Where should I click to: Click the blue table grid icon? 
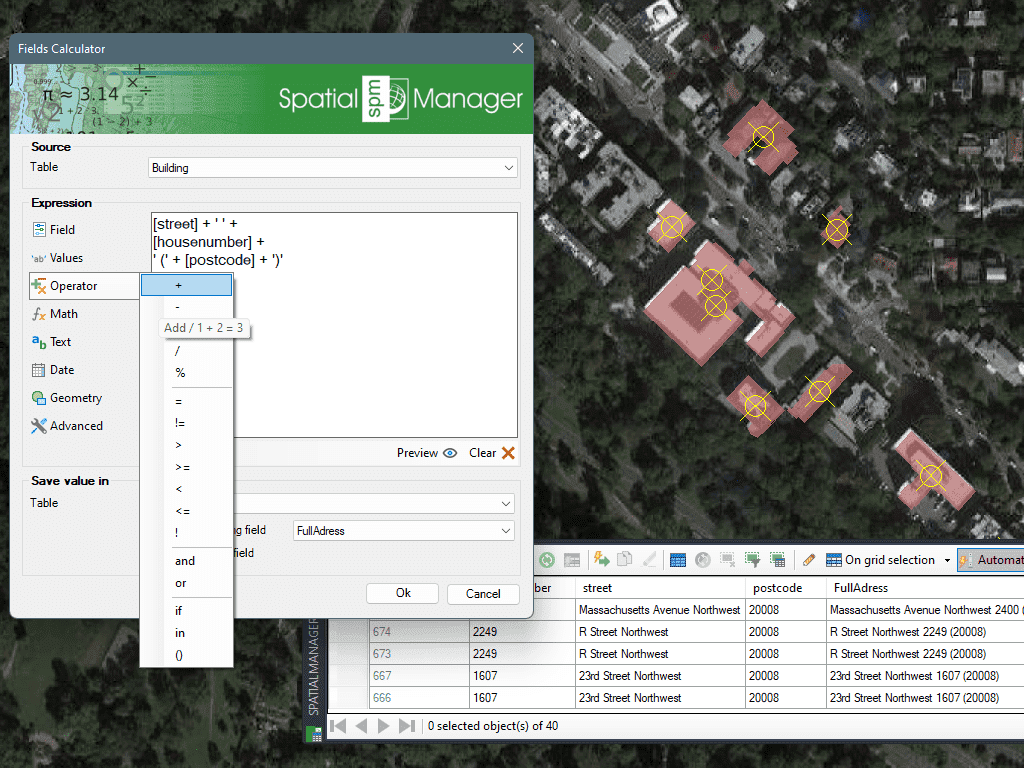[678, 560]
